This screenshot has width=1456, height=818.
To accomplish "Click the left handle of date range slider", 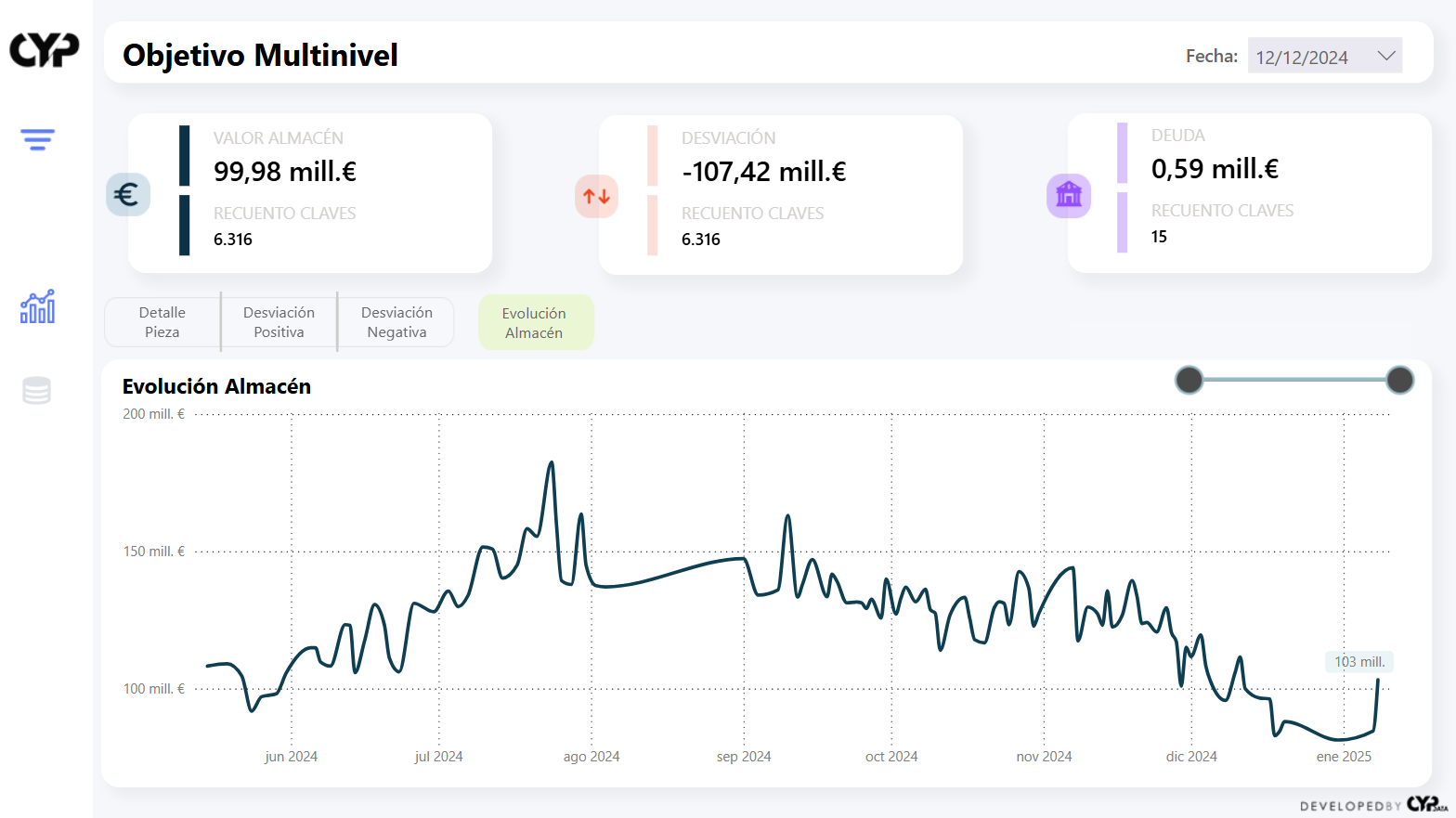I will point(1189,380).
